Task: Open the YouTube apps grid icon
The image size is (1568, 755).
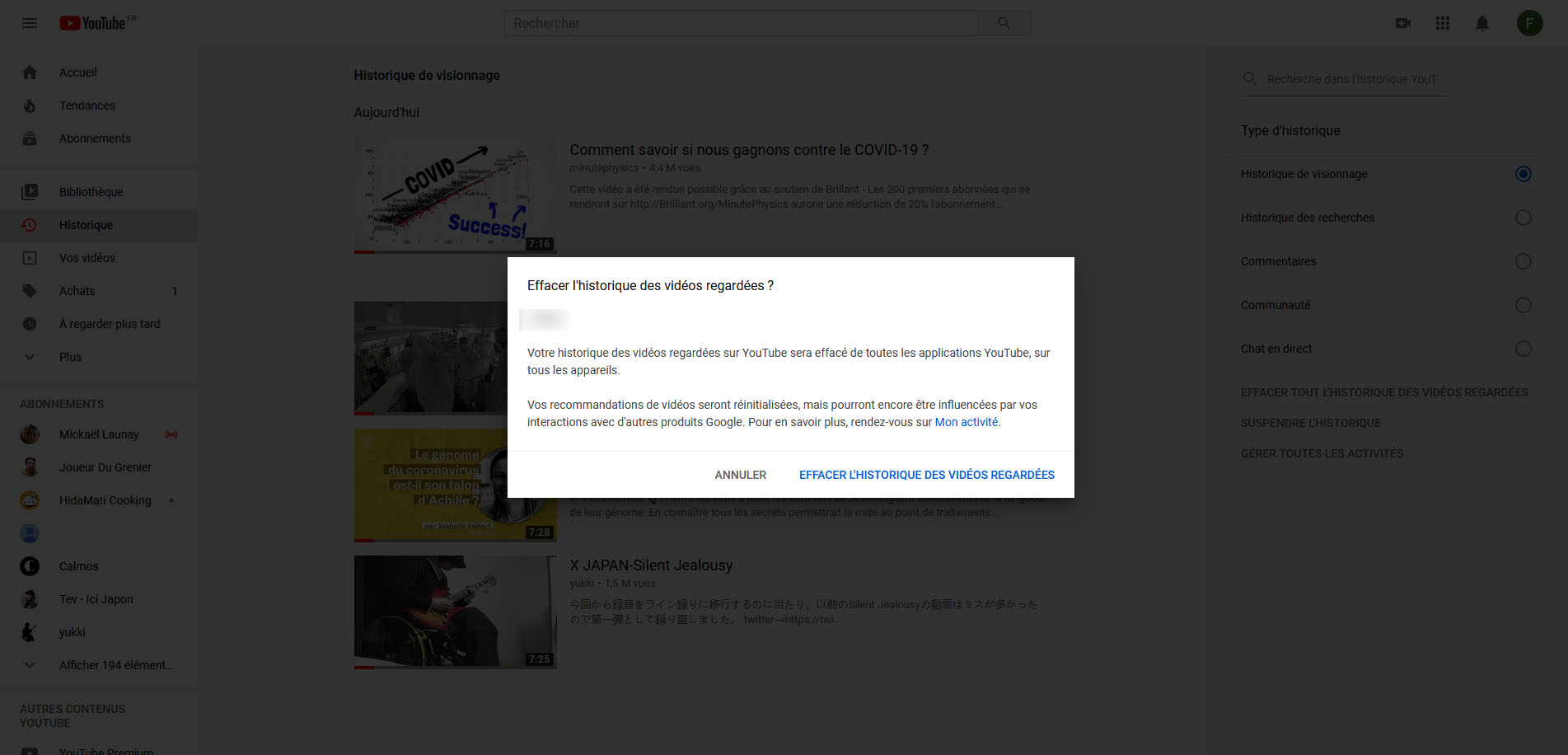Action: pyautogui.click(x=1443, y=23)
